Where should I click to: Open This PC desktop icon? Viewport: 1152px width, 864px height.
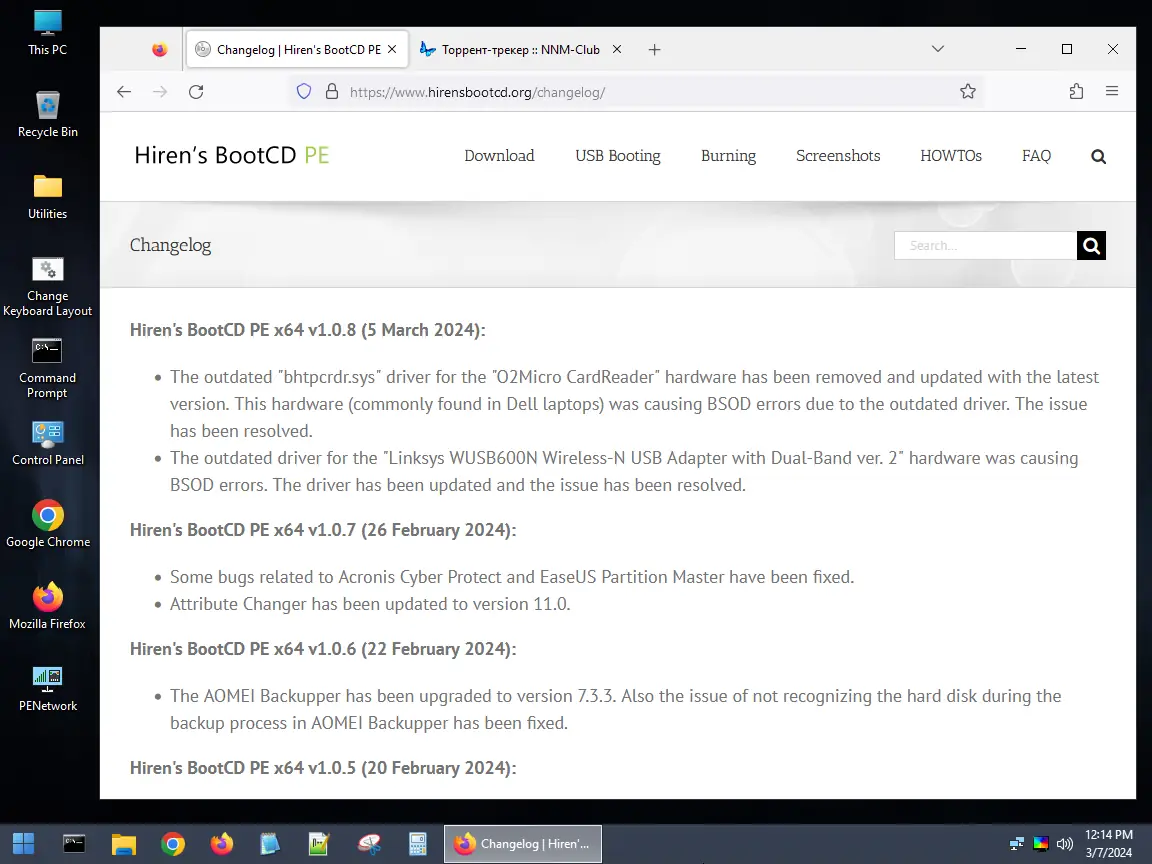pyautogui.click(x=48, y=33)
